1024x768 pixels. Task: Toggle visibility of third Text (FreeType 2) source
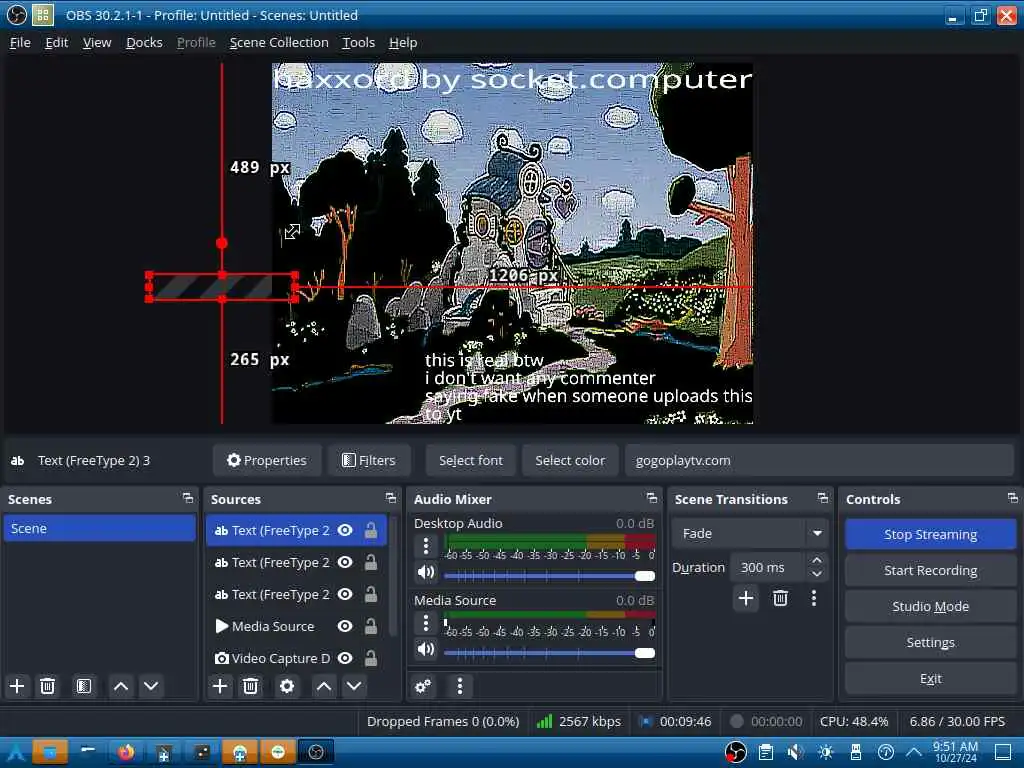[345, 594]
